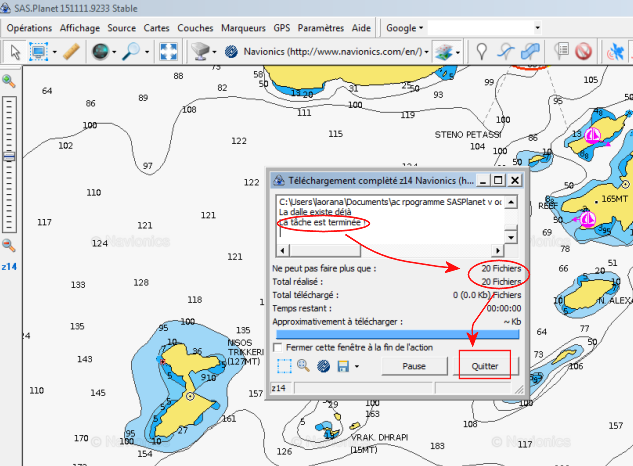Select the arrow pointer tool
633x466 pixels.
[15, 52]
